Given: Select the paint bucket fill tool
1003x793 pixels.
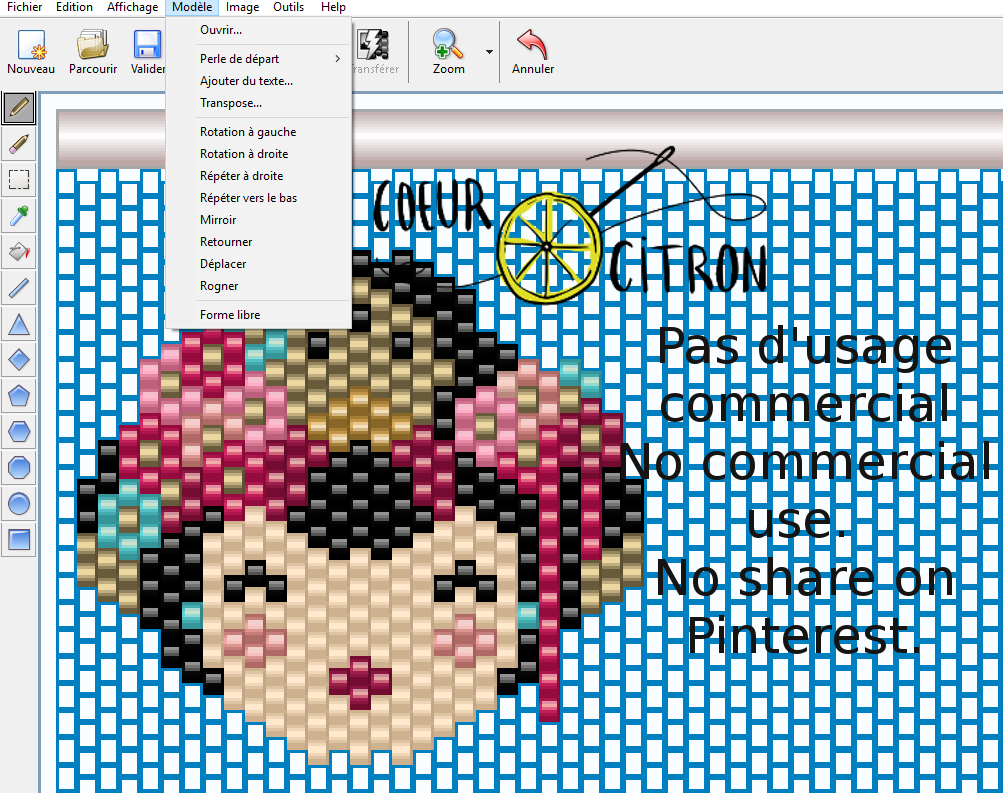Looking at the screenshot, I should (x=19, y=252).
